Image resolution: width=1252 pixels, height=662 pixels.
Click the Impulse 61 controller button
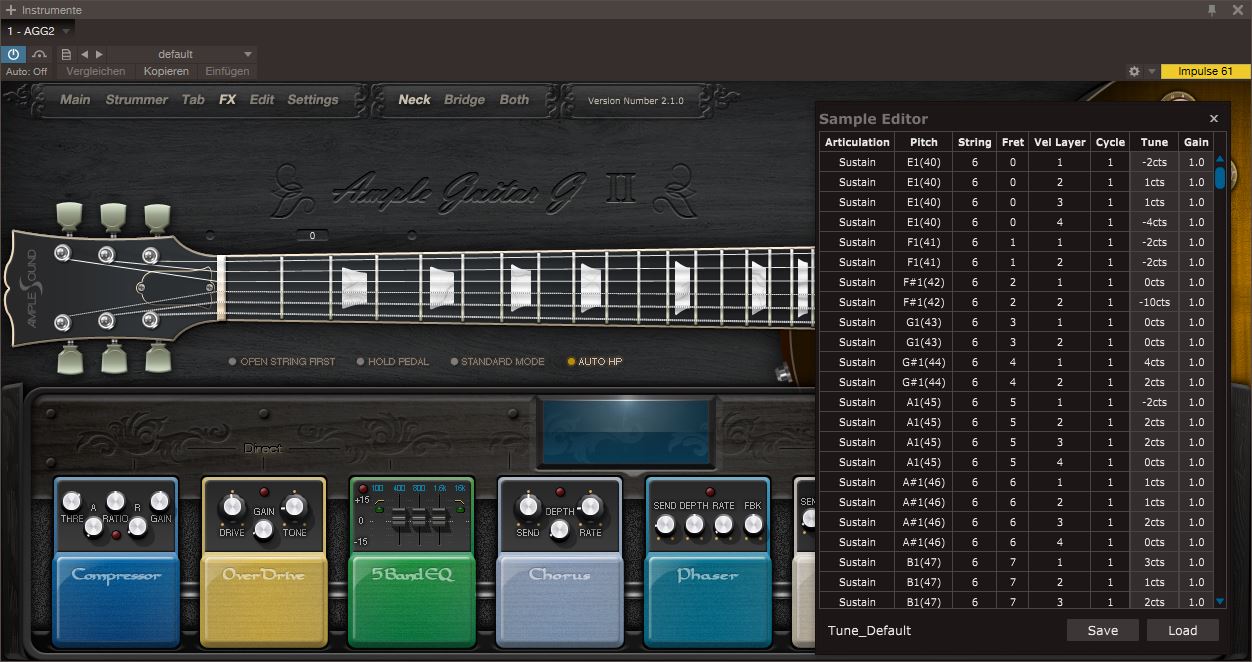(x=1205, y=71)
